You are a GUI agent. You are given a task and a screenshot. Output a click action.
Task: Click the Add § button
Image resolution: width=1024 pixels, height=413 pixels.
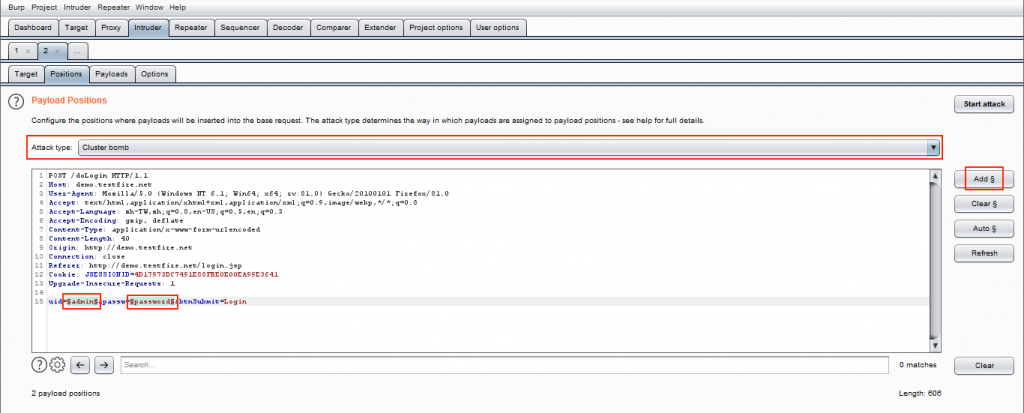984,178
